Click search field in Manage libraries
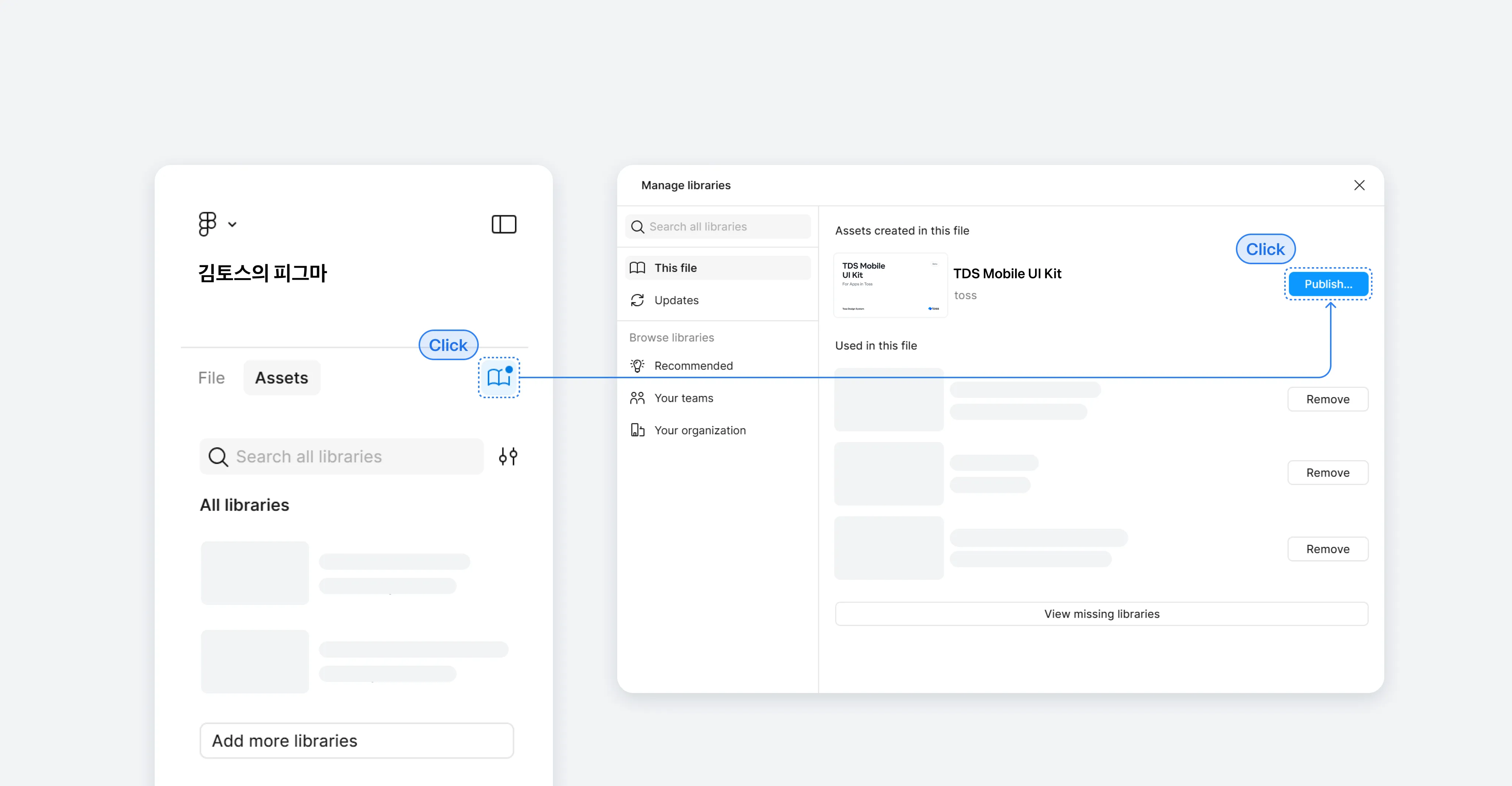The image size is (1512, 786). coord(718,227)
